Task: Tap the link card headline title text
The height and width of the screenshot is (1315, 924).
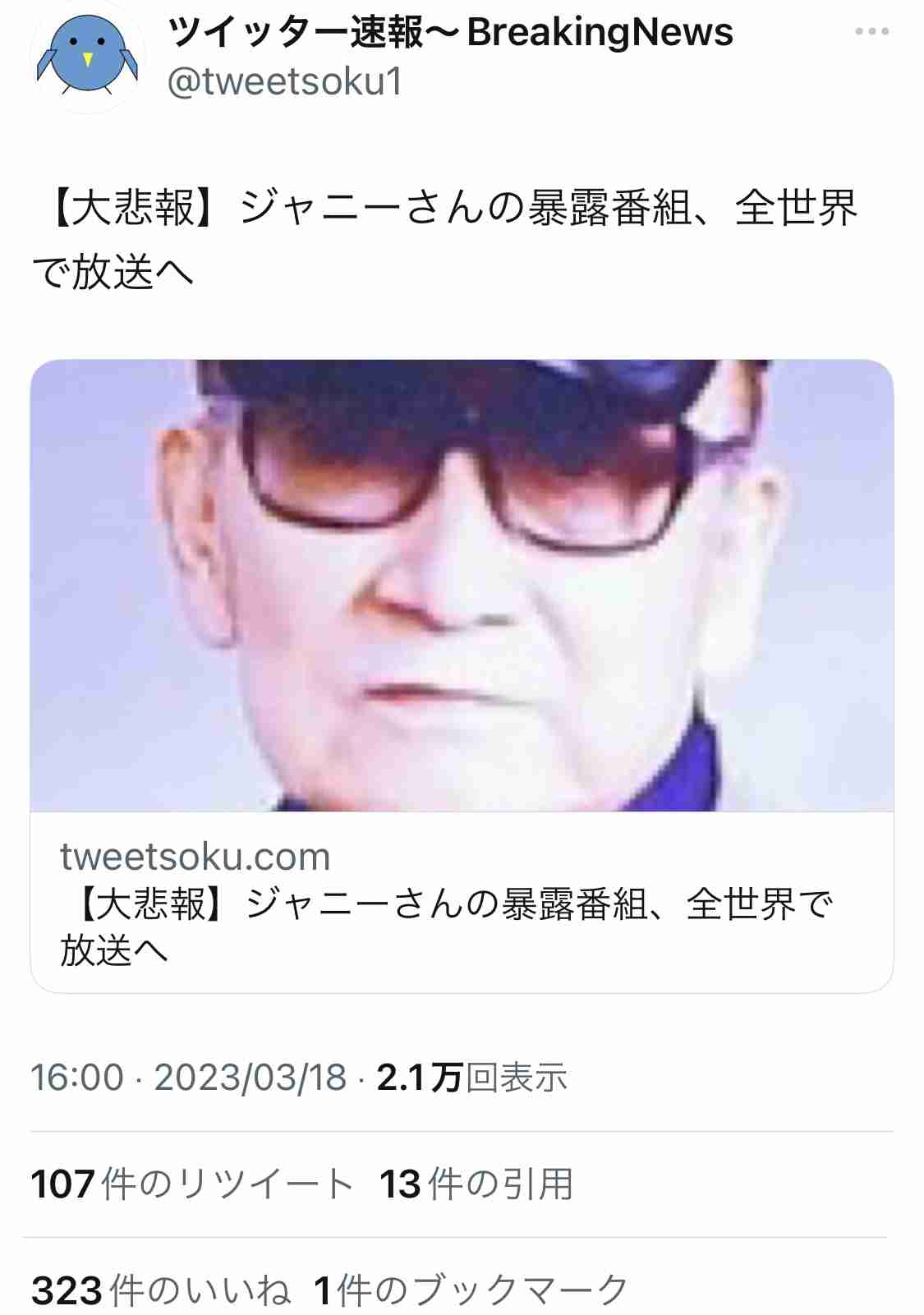Action: click(x=447, y=927)
